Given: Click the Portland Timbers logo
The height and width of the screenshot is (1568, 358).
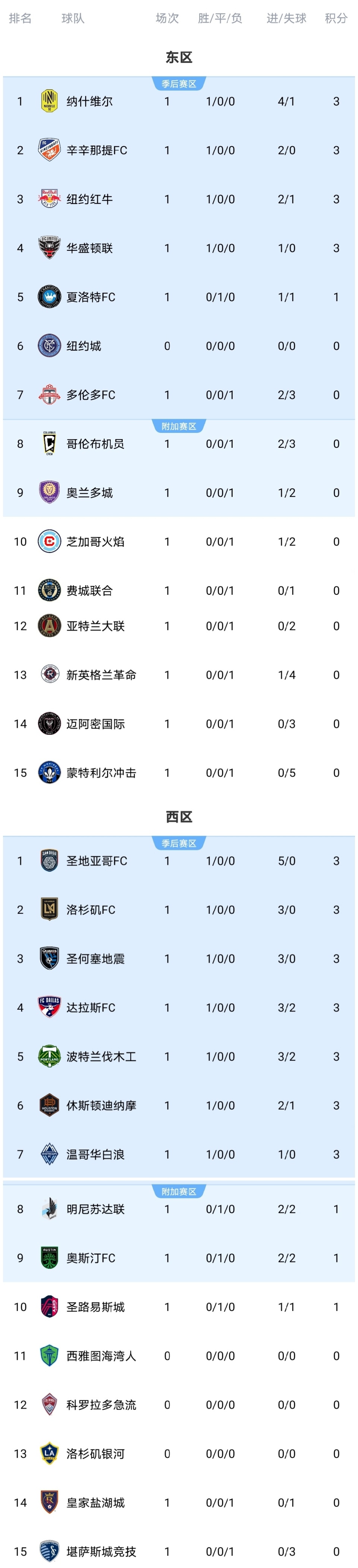Looking at the screenshot, I should 49,1056.
